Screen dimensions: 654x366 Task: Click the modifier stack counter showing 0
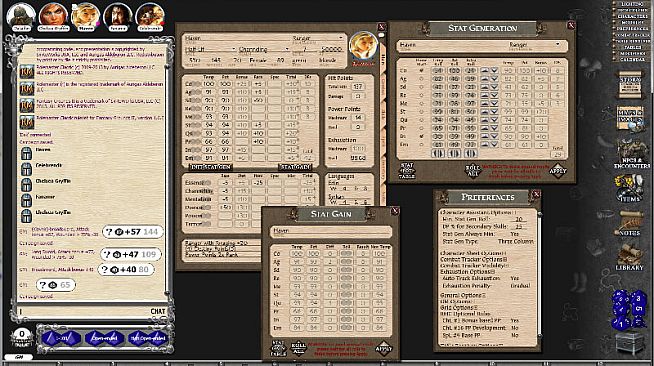coord(22,337)
